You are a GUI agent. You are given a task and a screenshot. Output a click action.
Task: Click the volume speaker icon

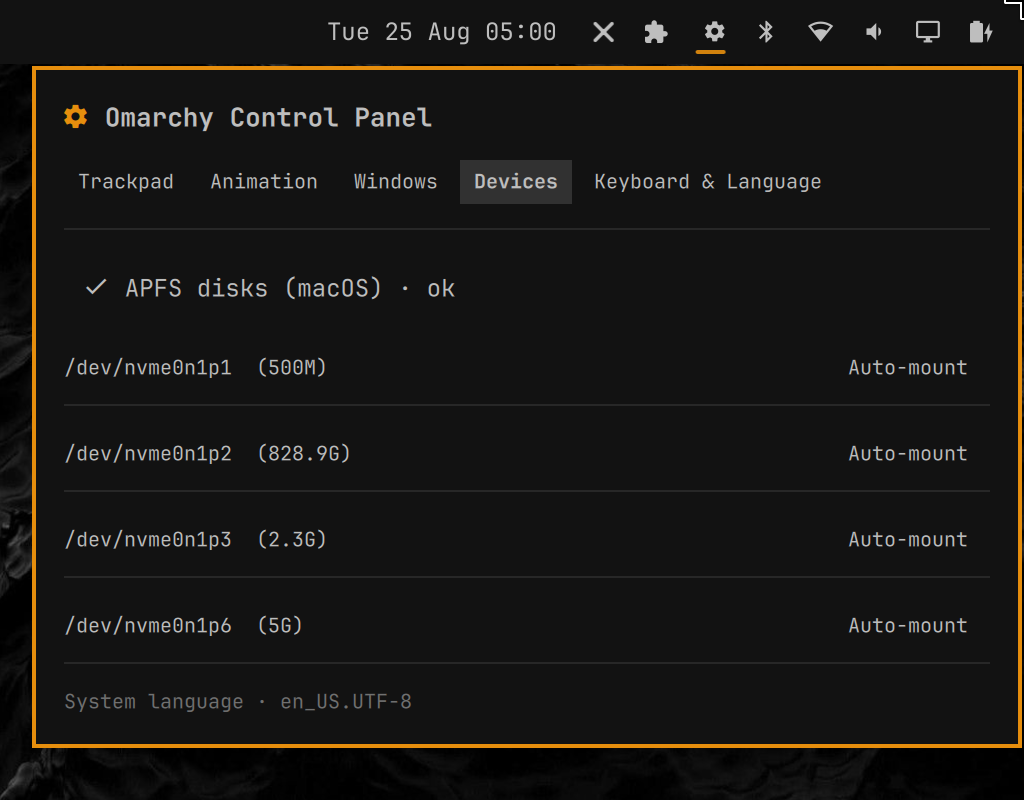[x=873, y=31]
